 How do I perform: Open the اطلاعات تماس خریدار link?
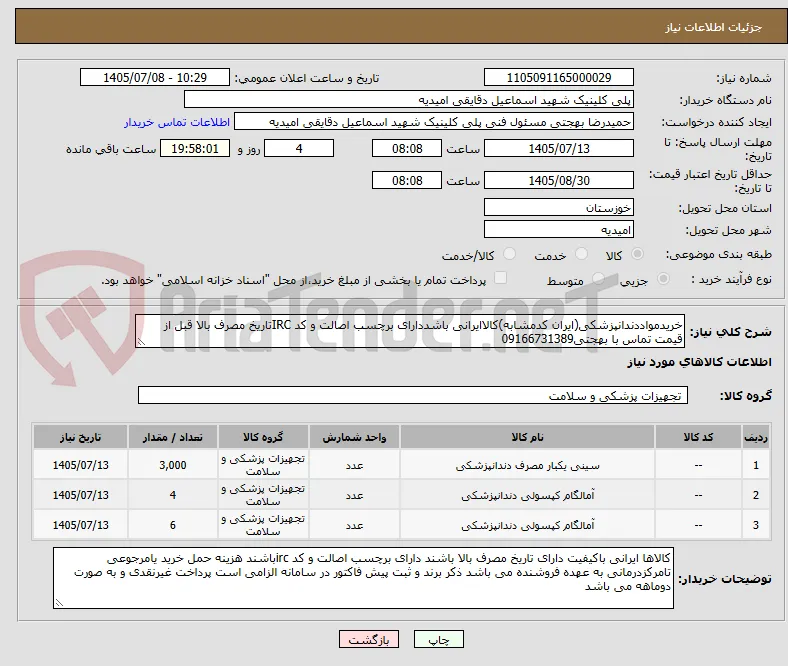pos(177,122)
